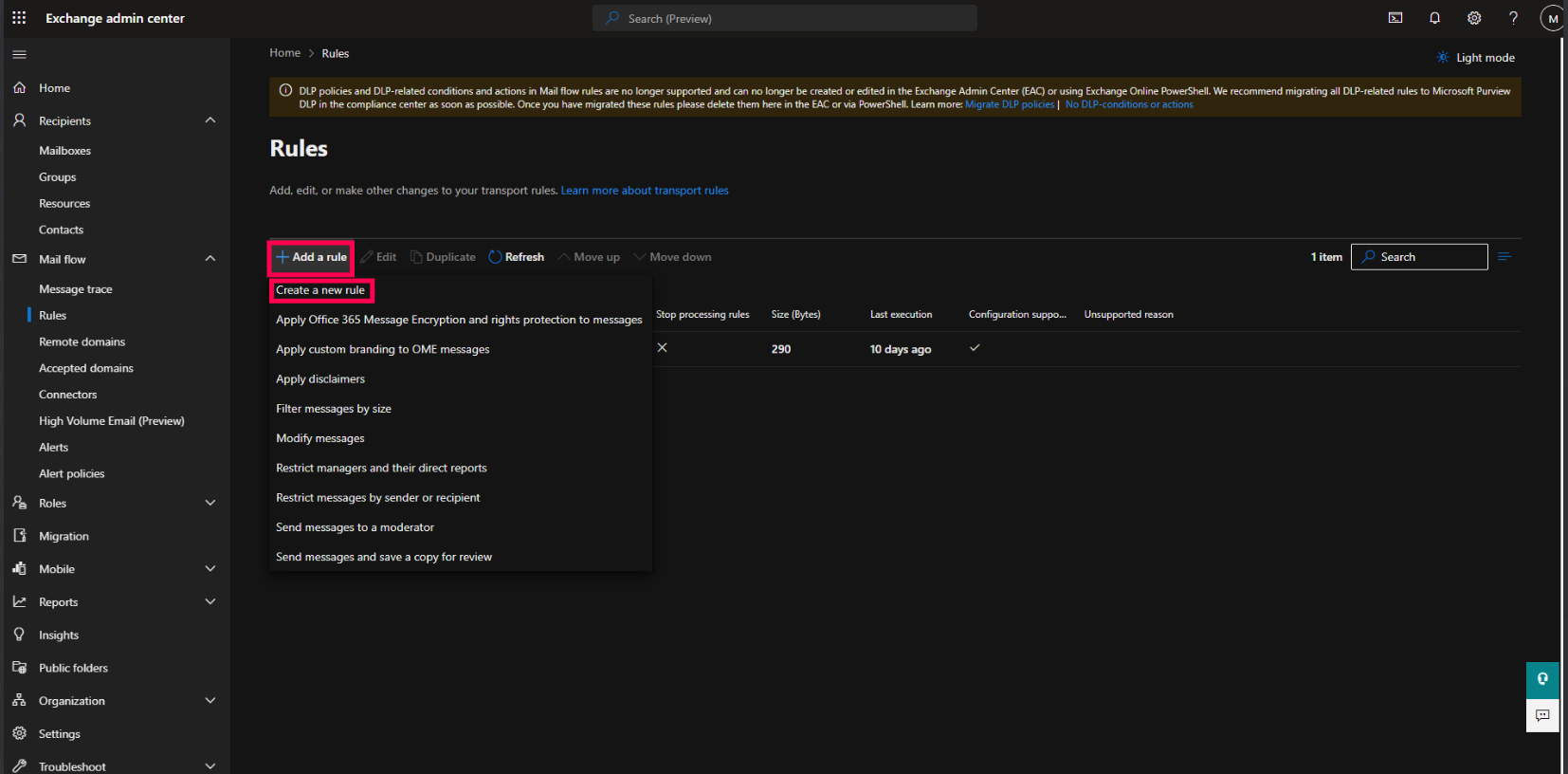Click the notifications bell icon
Viewport: 1568px width, 774px height.
[x=1434, y=18]
